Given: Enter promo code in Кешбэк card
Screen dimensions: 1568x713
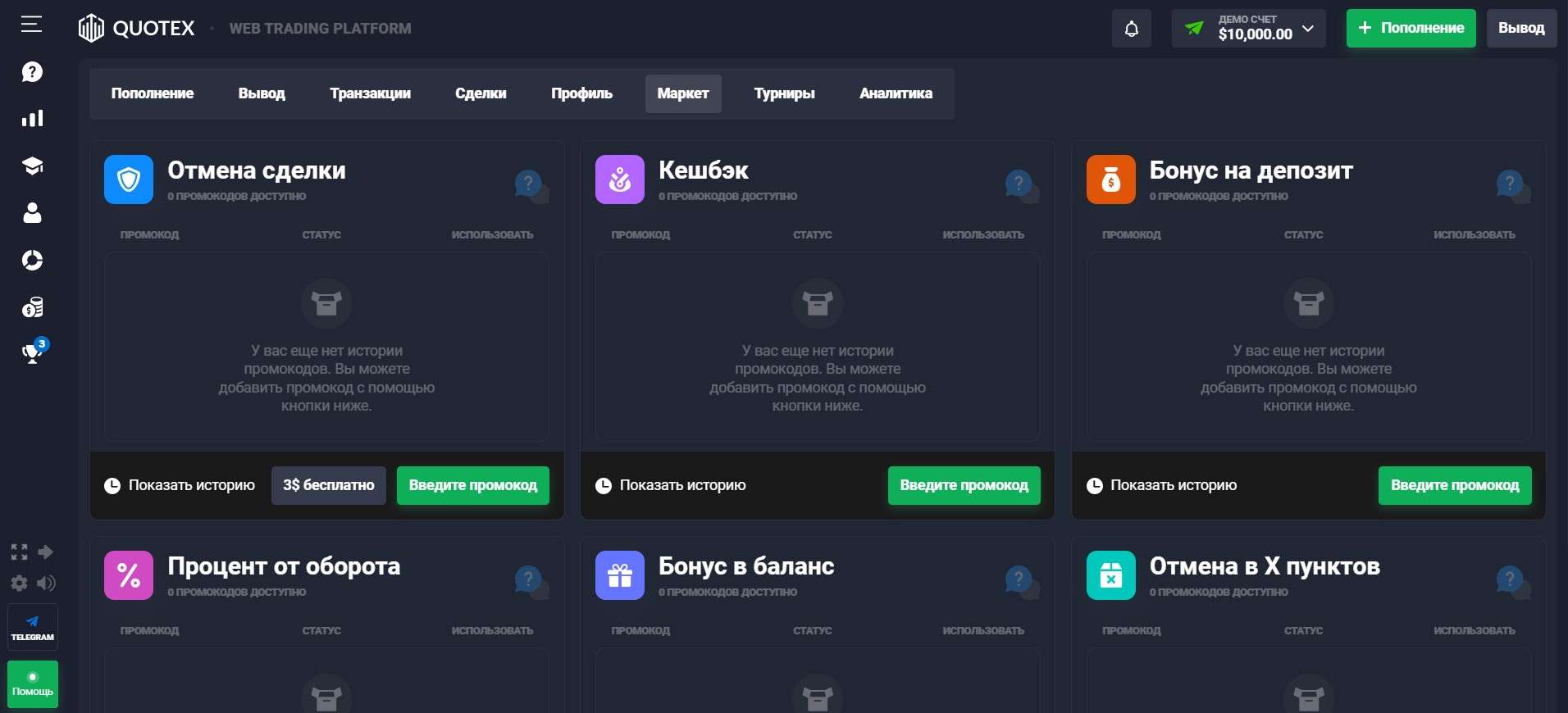Looking at the screenshot, I should [x=964, y=485].
